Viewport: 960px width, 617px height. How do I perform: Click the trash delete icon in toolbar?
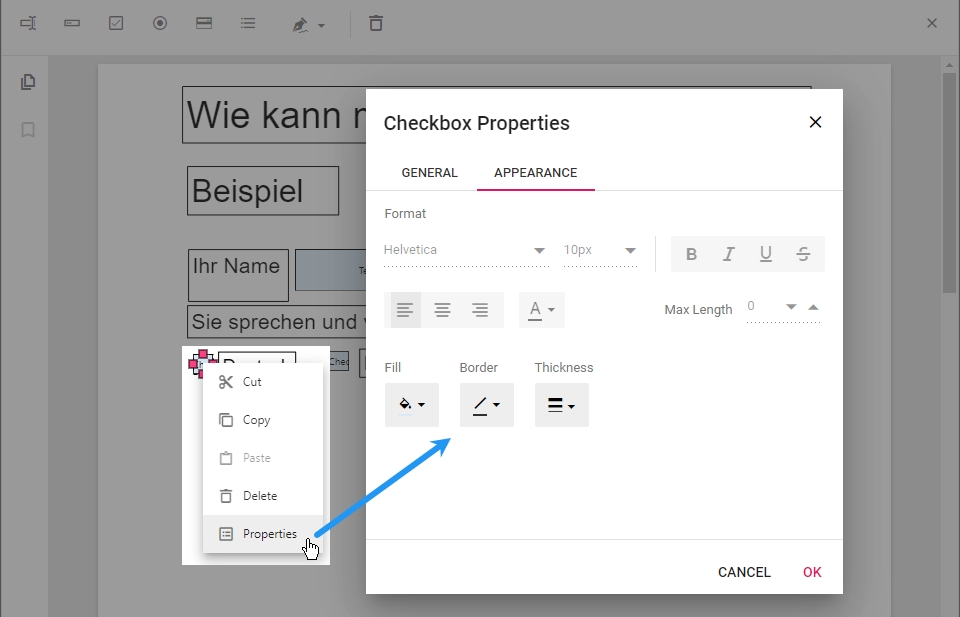point(376,22)
